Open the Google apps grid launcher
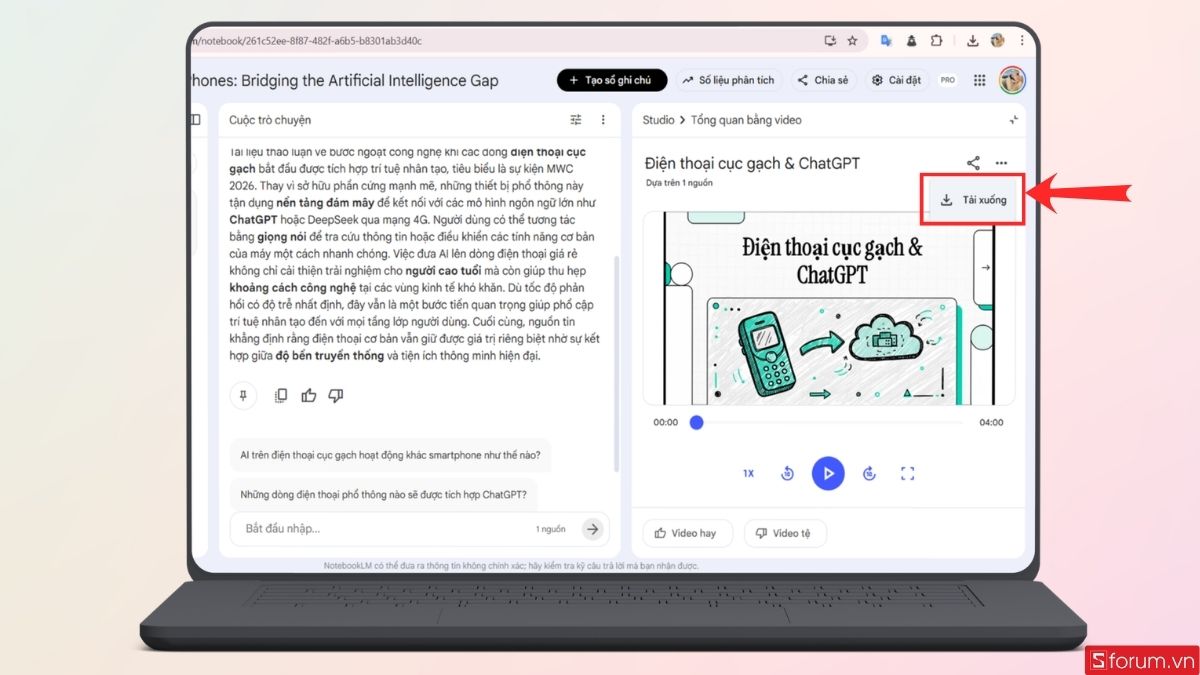The height and width of the screenshot is (675, 1200). [979, 80]
